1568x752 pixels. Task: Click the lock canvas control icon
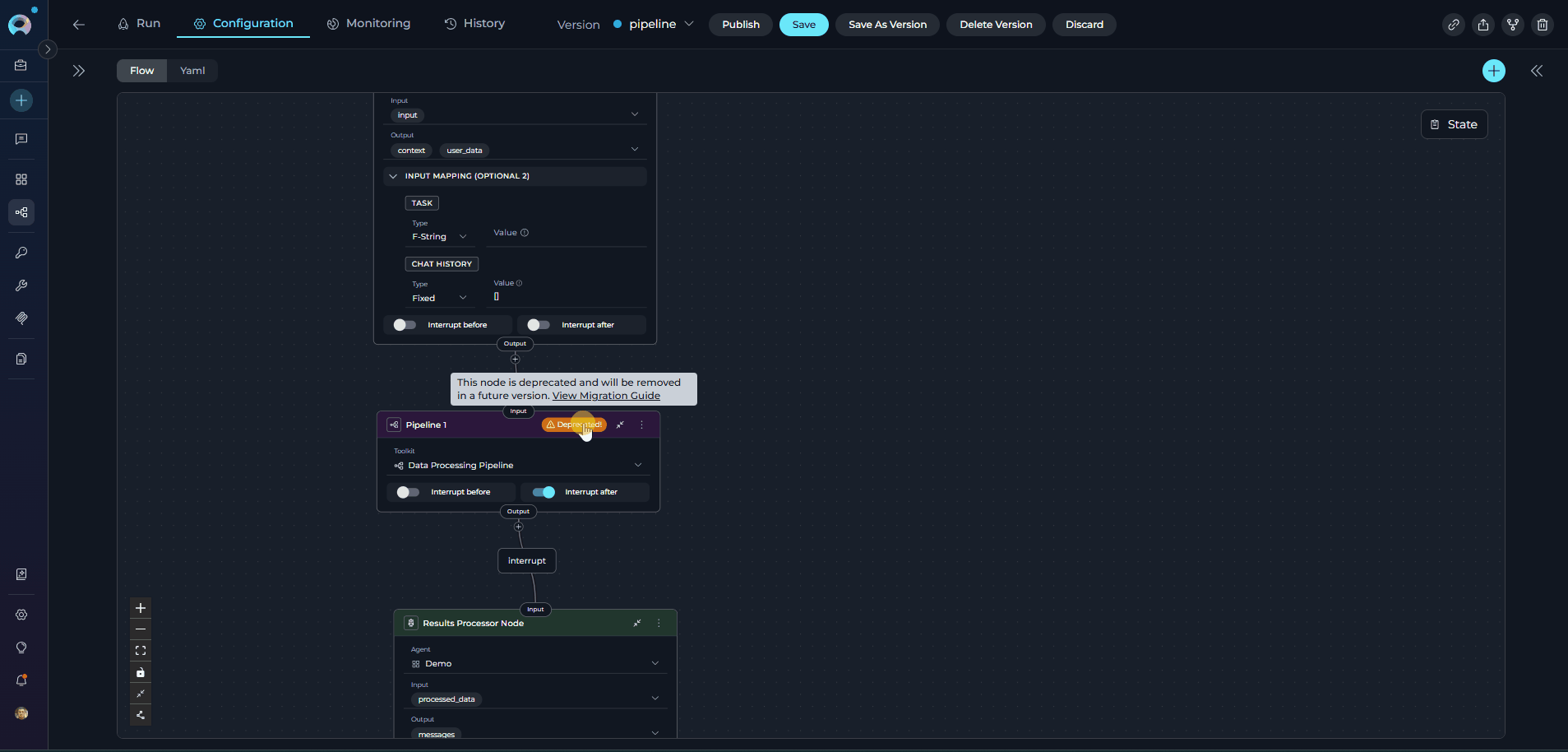(141, 672)
